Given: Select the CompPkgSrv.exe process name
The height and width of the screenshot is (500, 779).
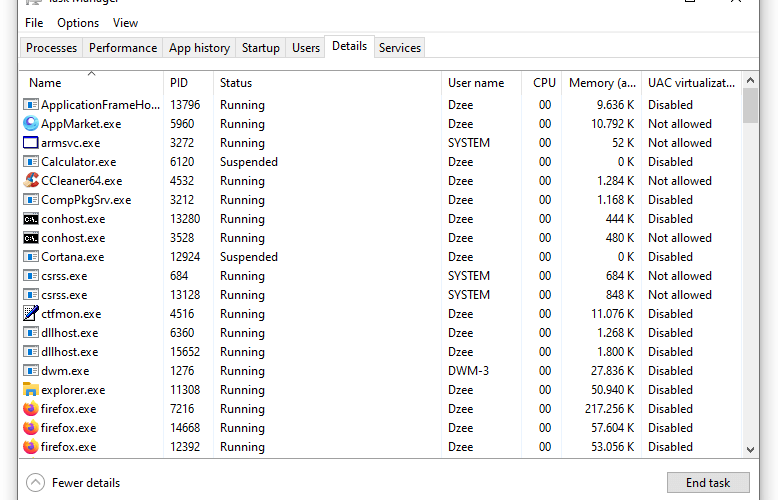Looking at the screenshot, I should [86, 199].
